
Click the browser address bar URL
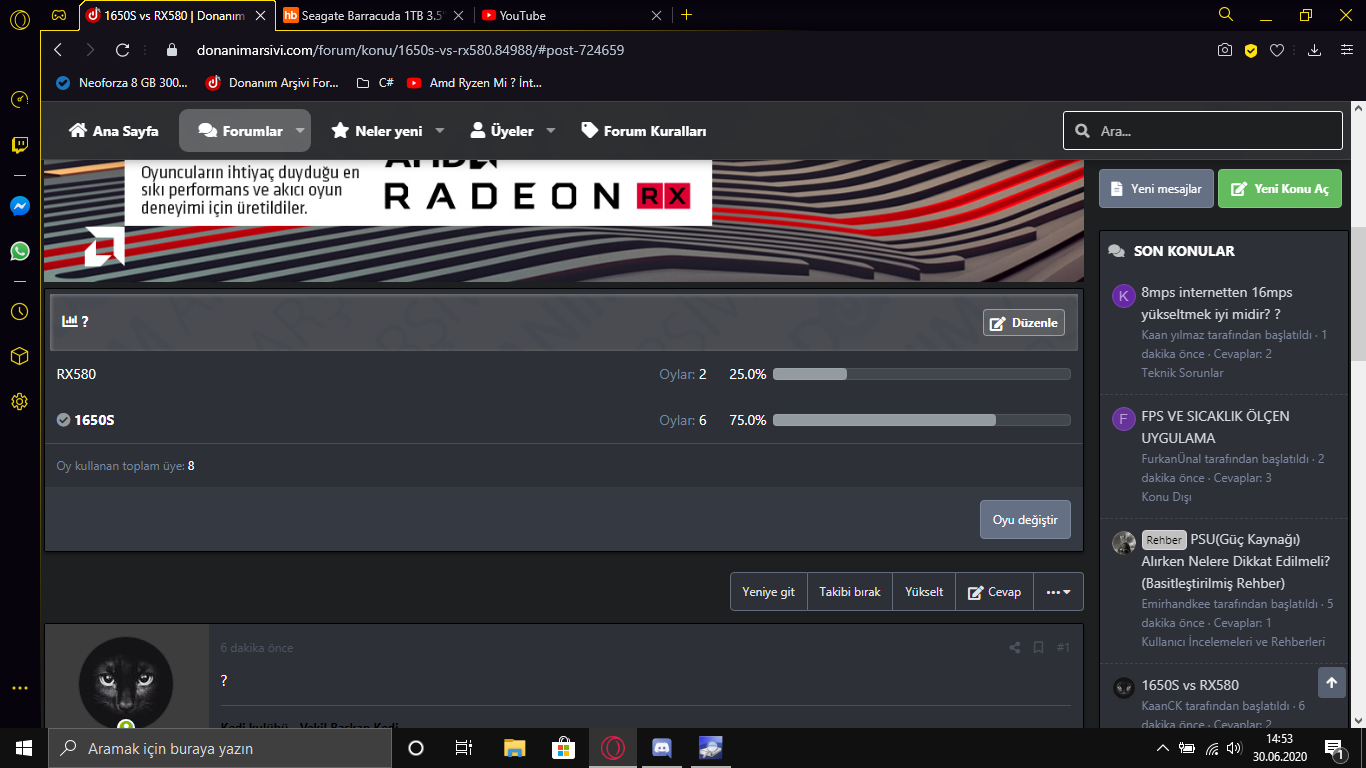tap(410, 50)
